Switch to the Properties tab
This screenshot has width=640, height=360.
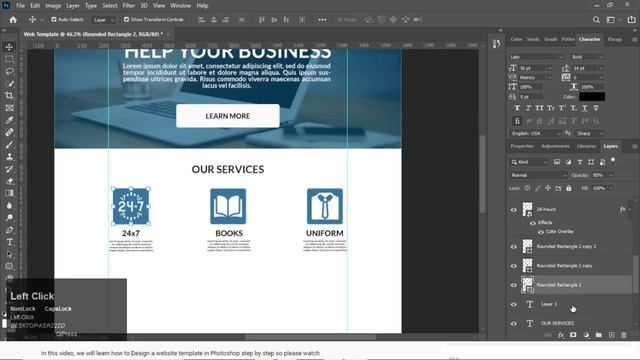click(x=522, y=146)
